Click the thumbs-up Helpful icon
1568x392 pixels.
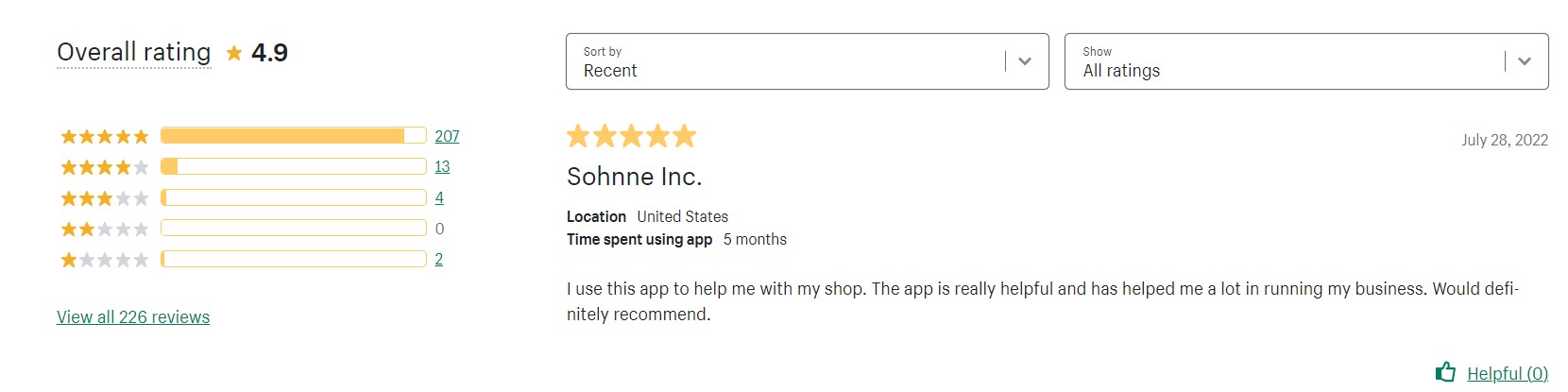(1445, 372)
